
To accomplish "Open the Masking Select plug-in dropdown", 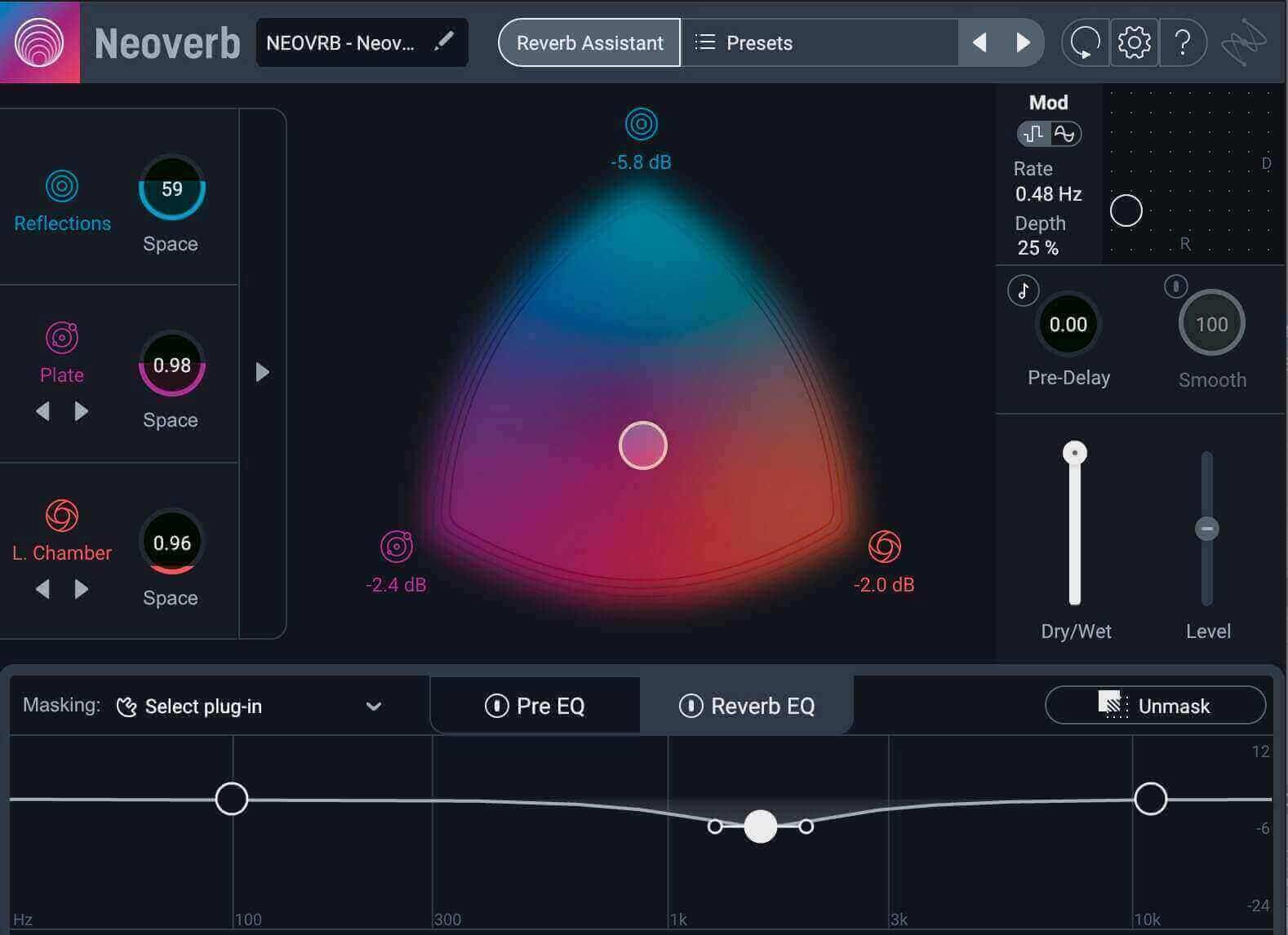I will click(249, 707).
